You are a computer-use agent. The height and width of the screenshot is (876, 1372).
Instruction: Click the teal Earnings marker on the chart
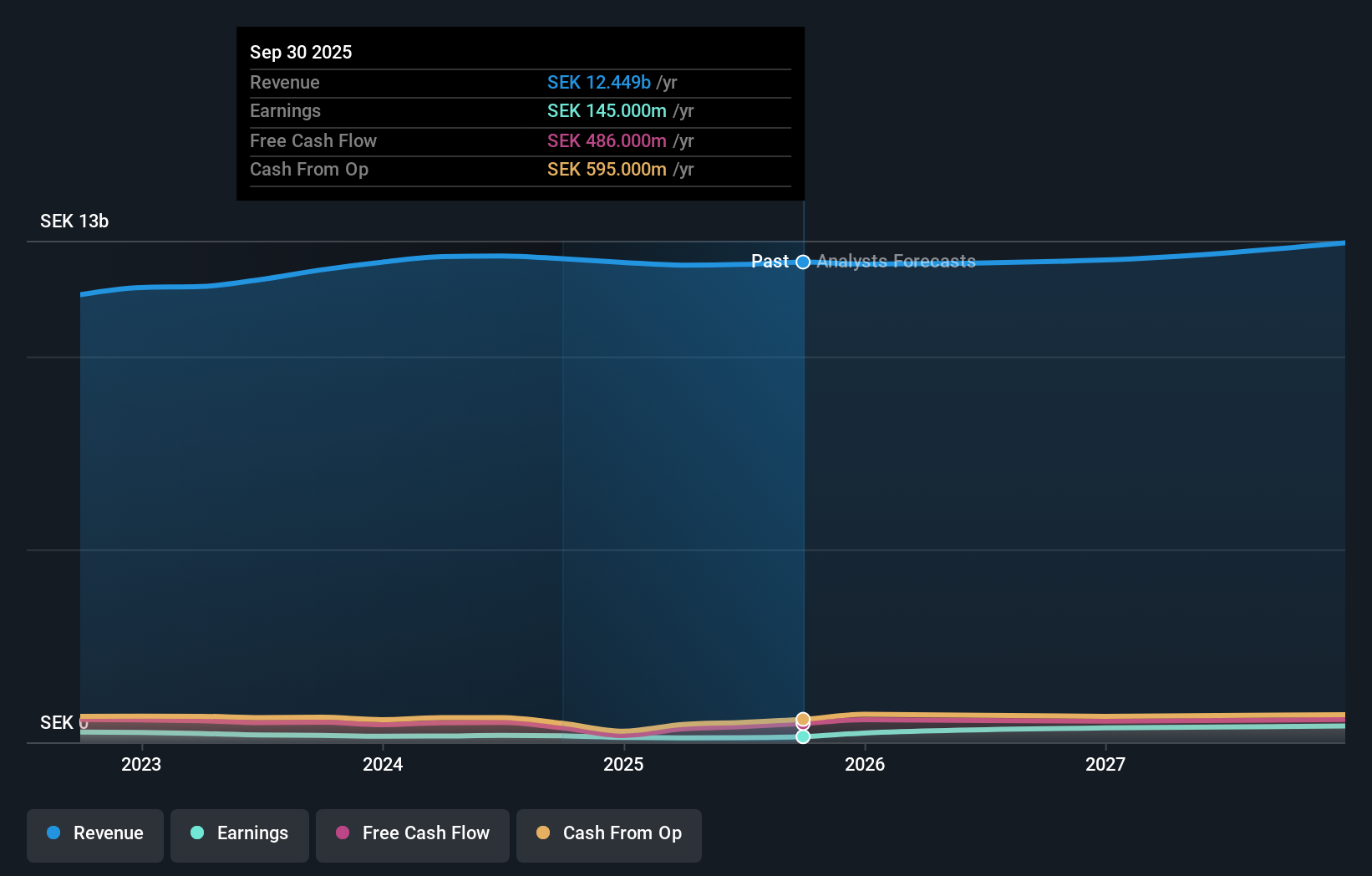(802, 736)
